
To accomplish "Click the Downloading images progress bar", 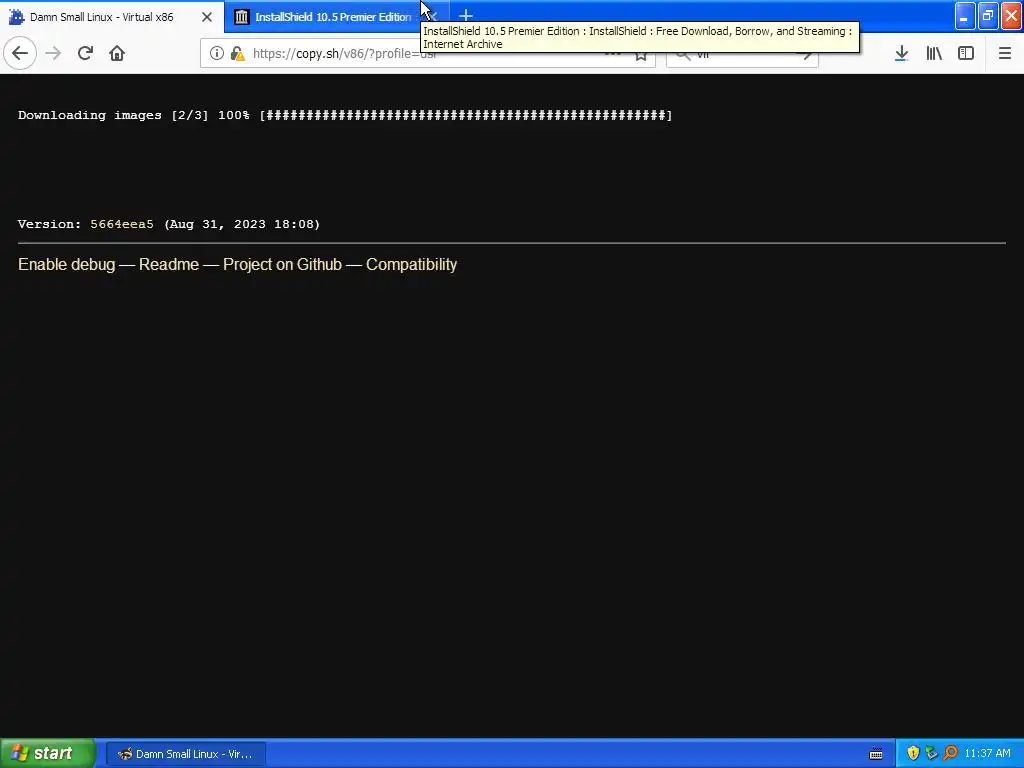I will click(466, 115).
